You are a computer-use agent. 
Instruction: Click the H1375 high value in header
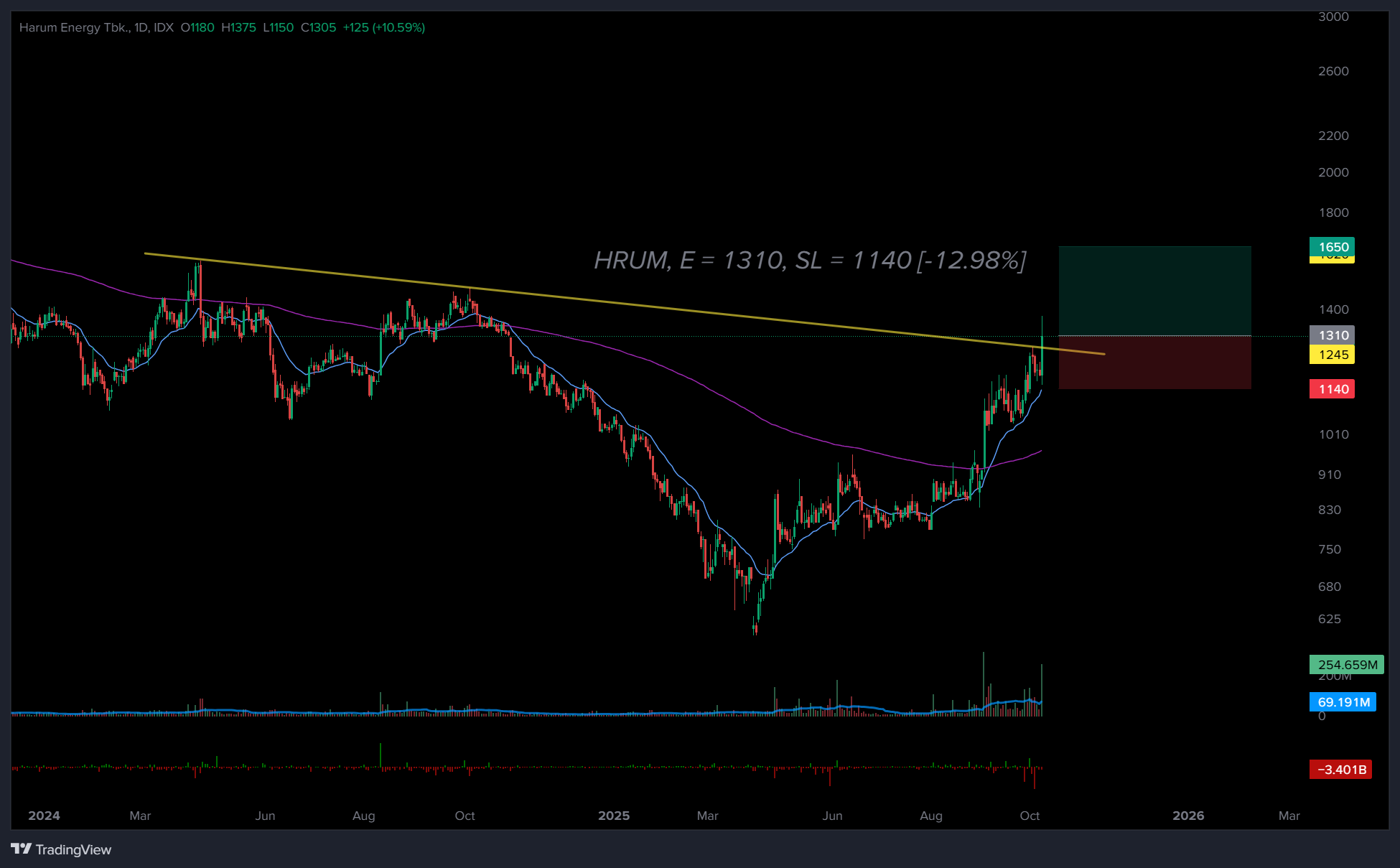(x=238, y=27)
